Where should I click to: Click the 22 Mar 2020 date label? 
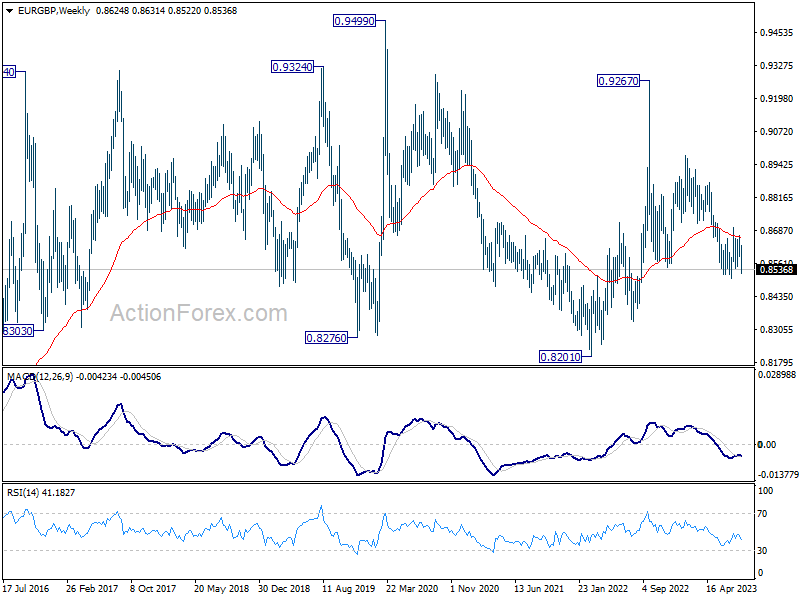click(x=412, y=588)
